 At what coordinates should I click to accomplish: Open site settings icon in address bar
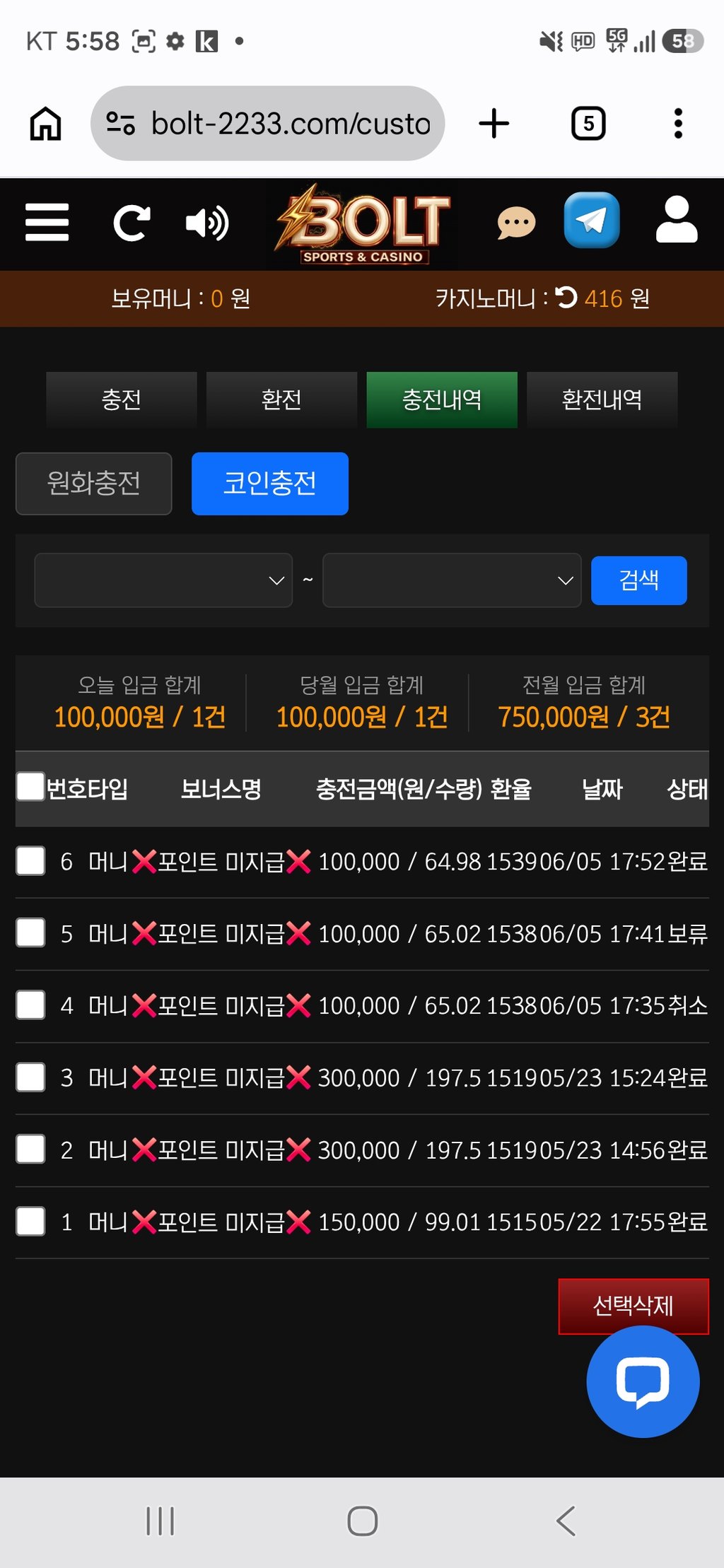coord(120,124)
